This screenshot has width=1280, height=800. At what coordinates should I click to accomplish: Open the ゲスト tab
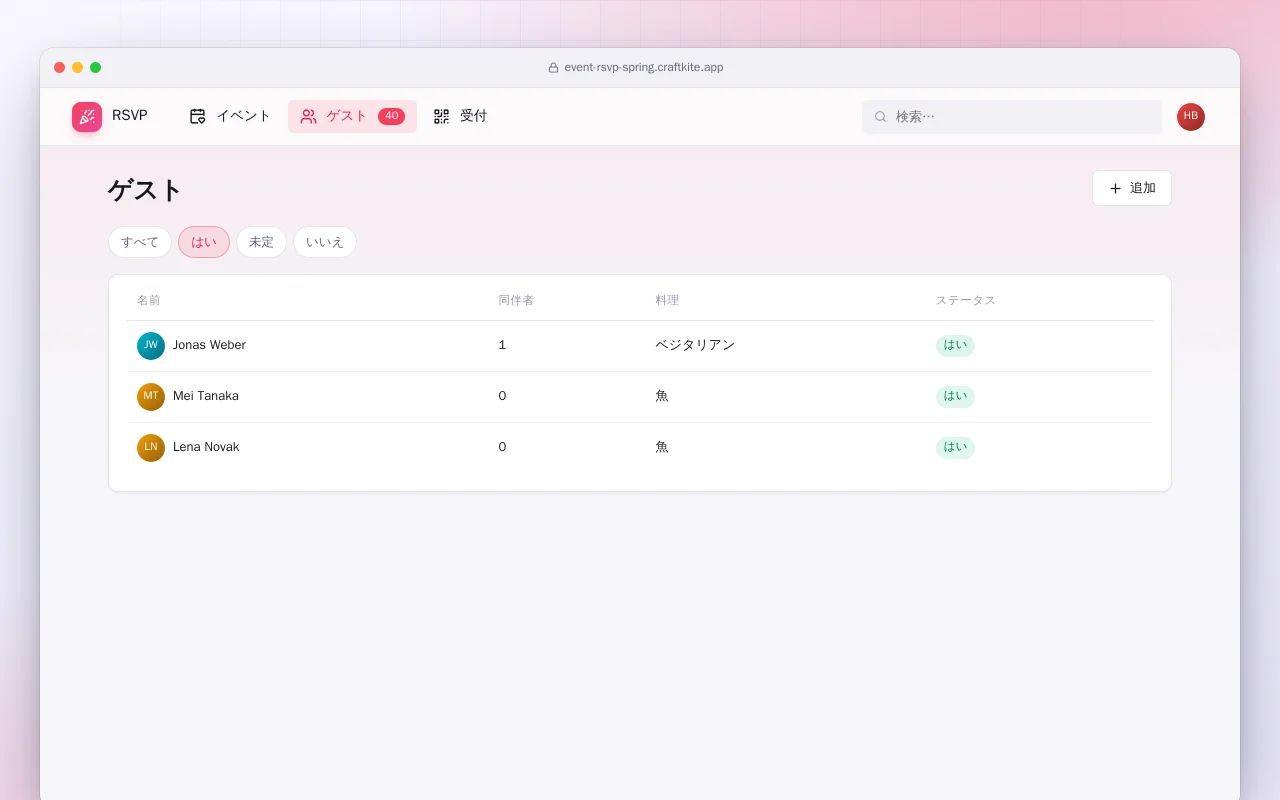coord(352,116)
